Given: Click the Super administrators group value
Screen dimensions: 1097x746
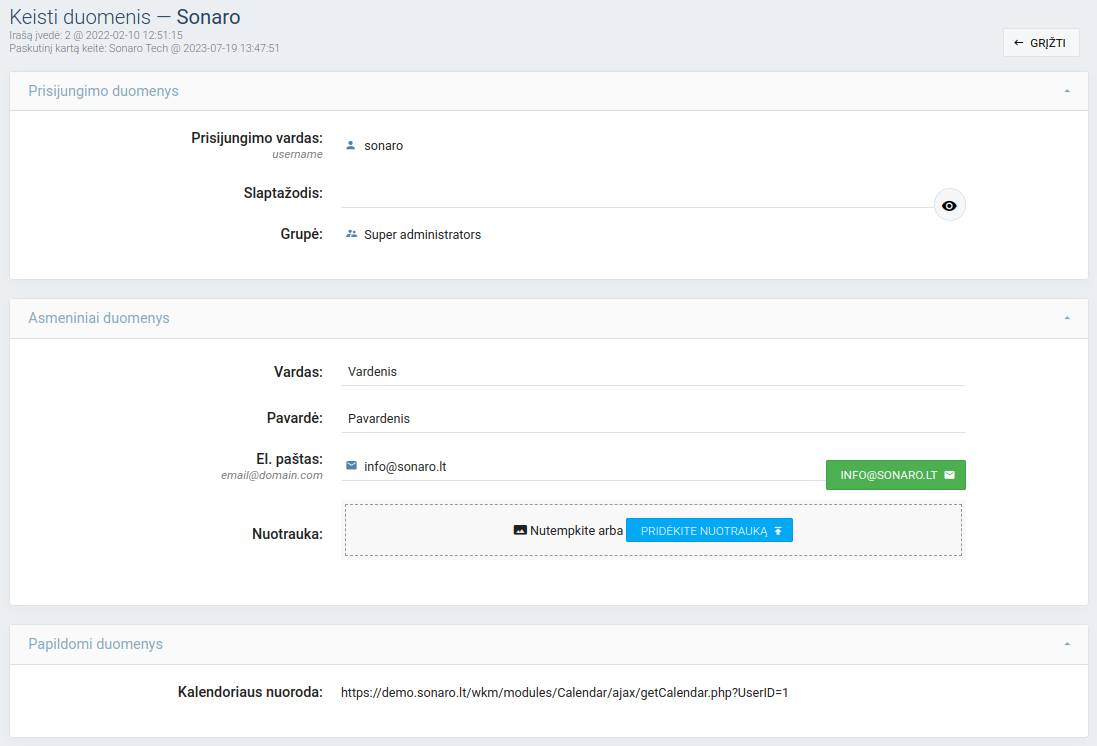Looking at the screenshot, I should [422, 234].
